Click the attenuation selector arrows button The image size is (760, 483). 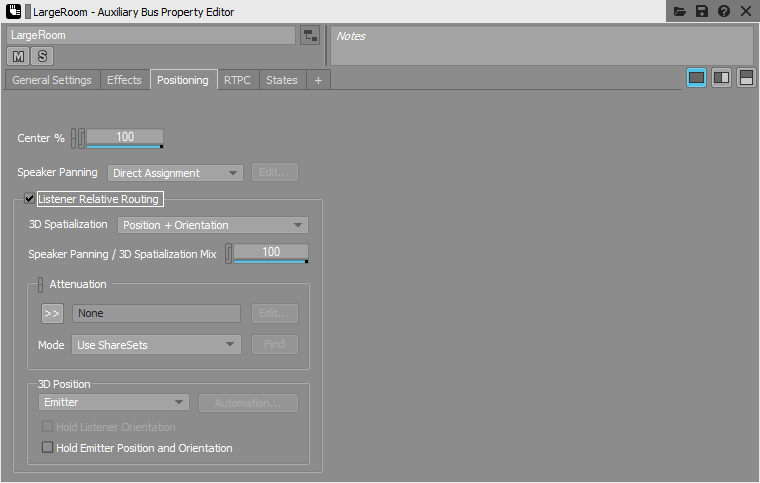click(52, 313)
